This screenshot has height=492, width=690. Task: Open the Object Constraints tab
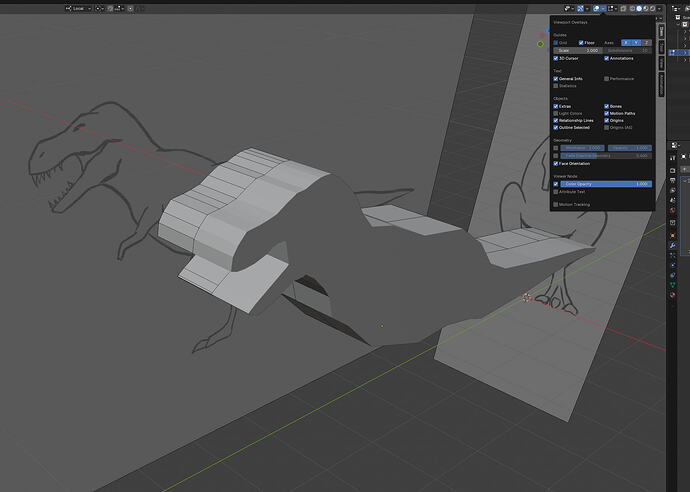[672, 275]
